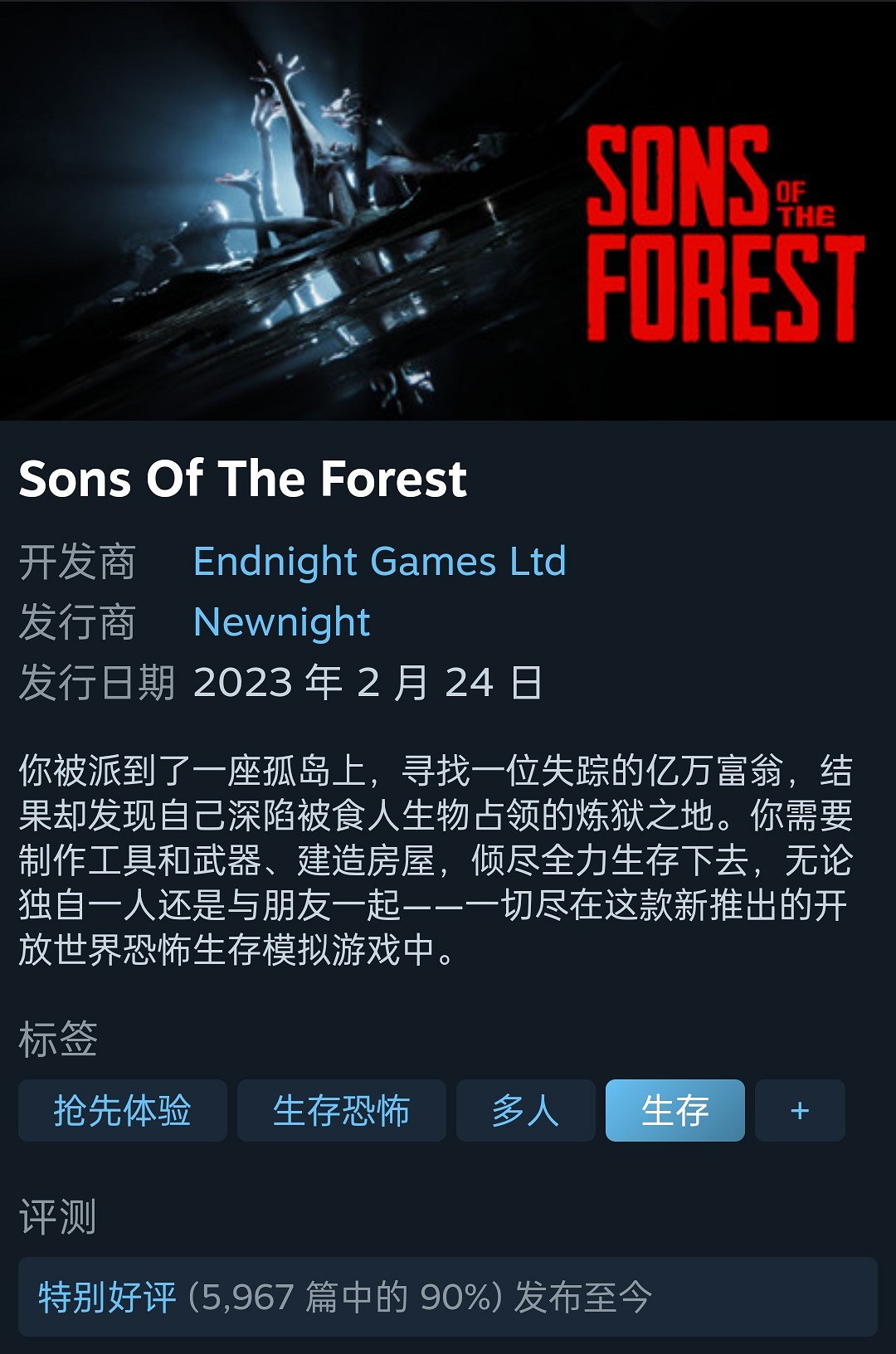The width and height of the screenshot is (896, 1354).
Task: Click the game title Sons Of The Forest
Action: coord(243,479)
